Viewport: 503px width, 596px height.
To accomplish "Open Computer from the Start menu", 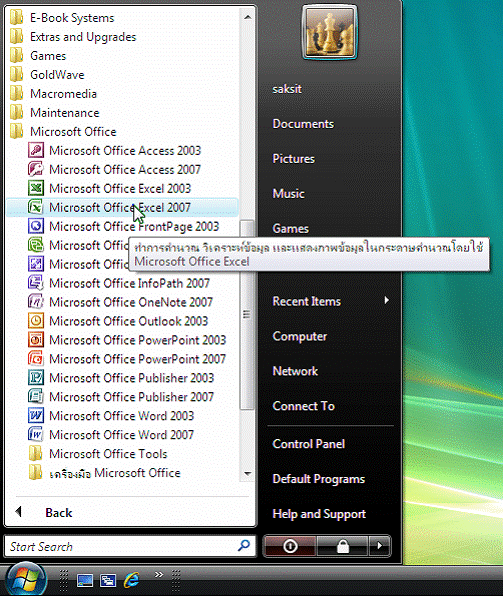I will click(300, 336).
